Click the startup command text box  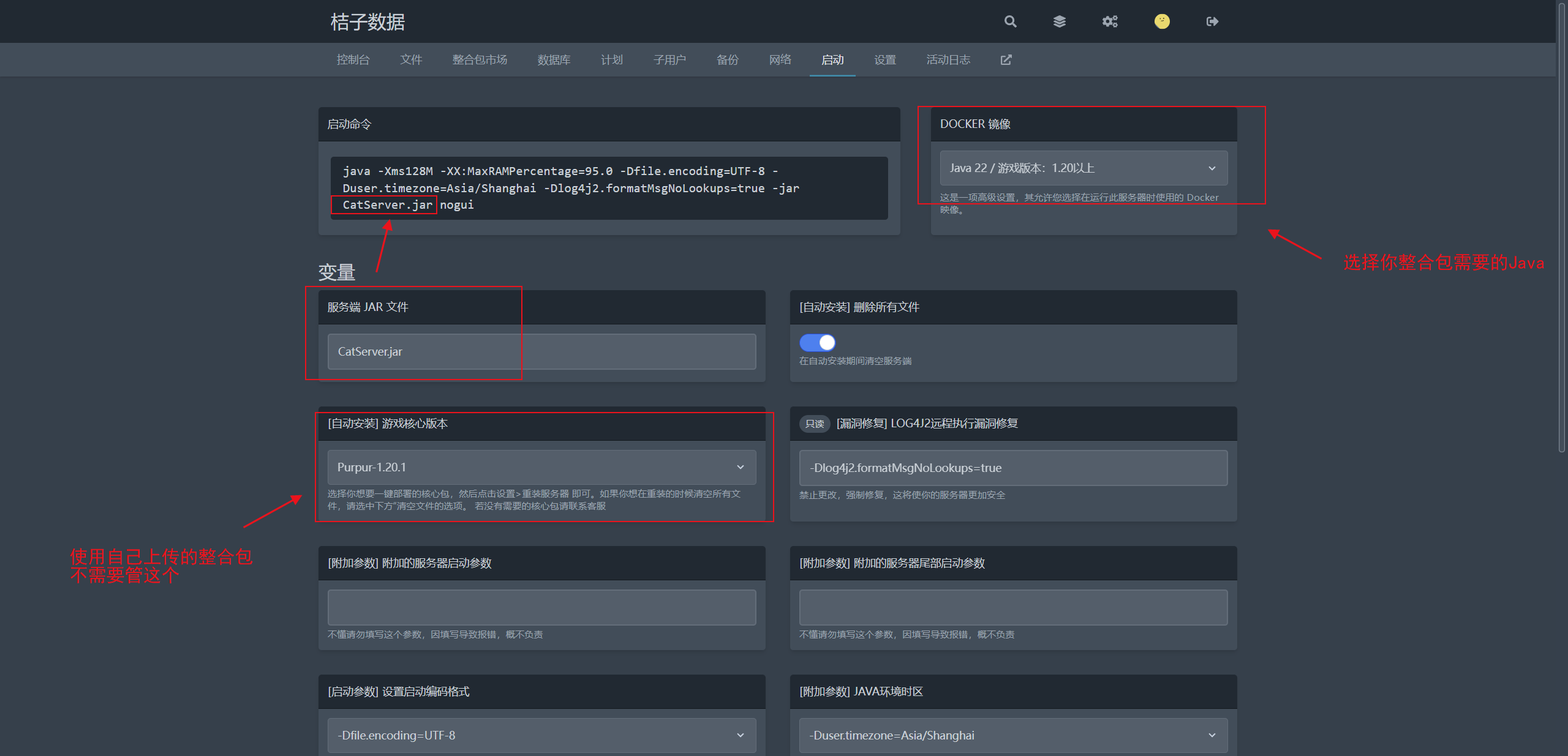tap(609, 188)
